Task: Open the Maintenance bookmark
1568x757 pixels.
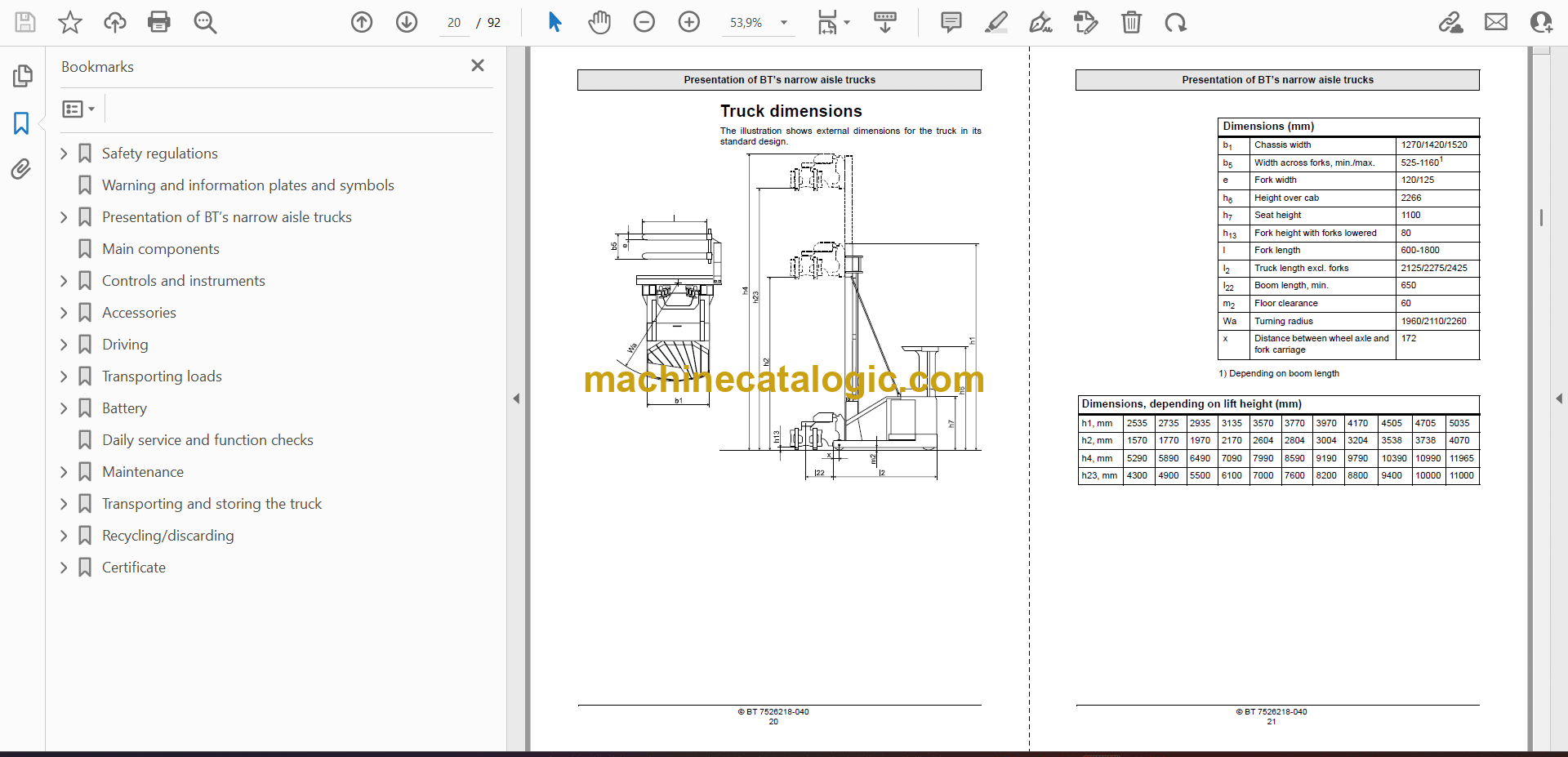Action: (x=143, y=472)
